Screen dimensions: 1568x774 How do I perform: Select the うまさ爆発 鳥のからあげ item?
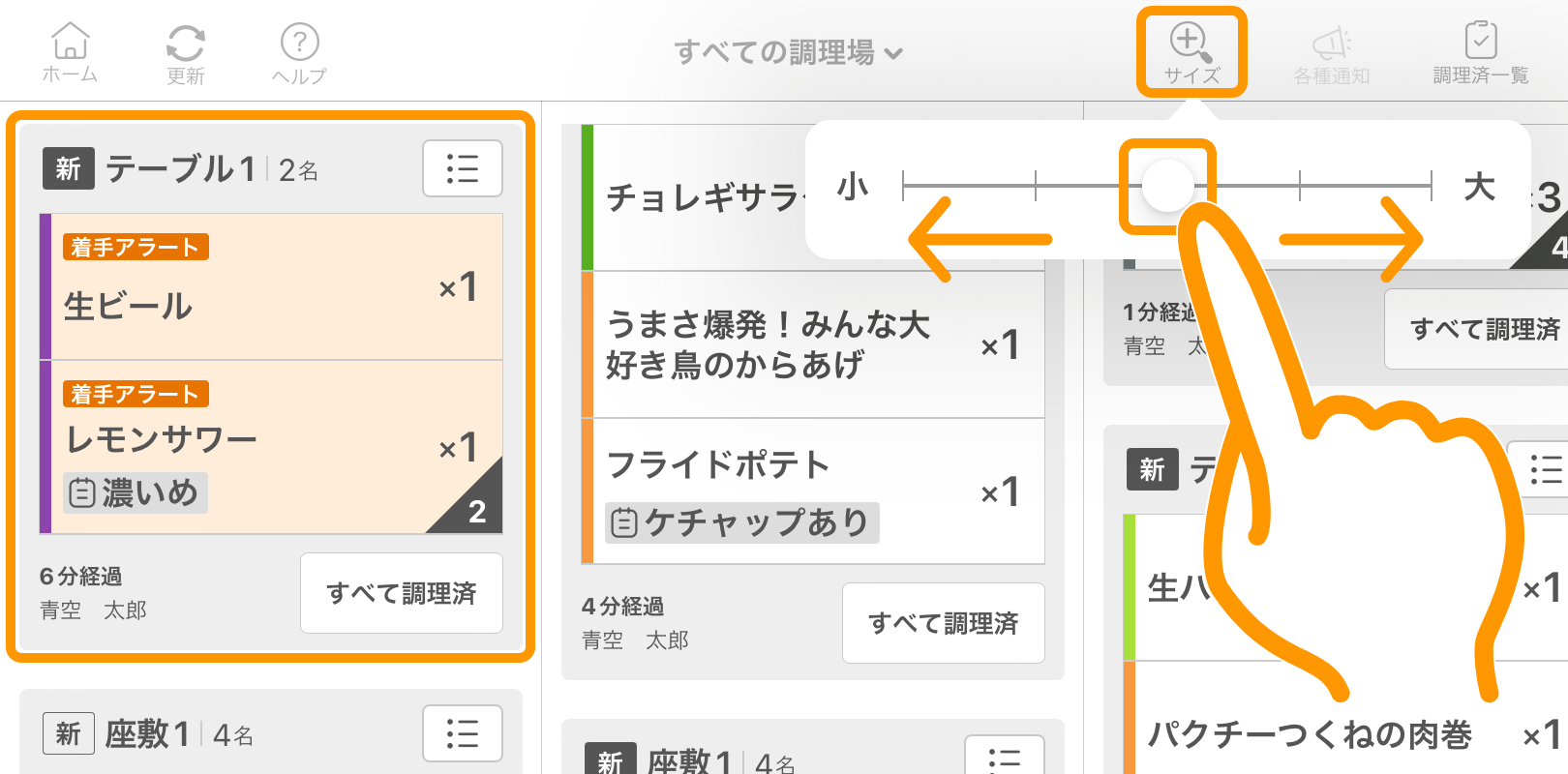tap(813, 344)
